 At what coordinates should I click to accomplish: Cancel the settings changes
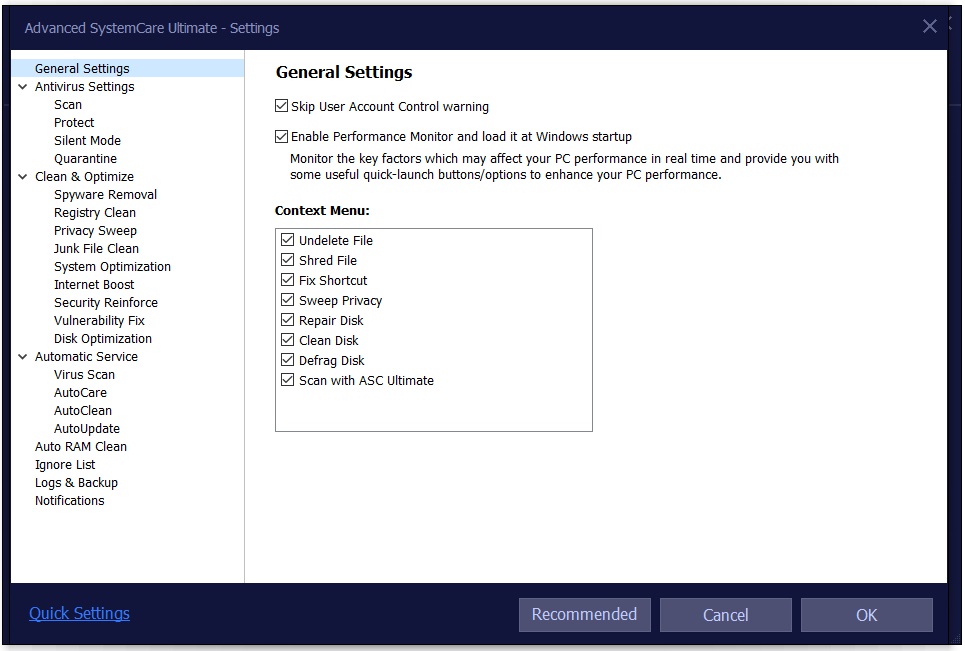coord(726,615)
